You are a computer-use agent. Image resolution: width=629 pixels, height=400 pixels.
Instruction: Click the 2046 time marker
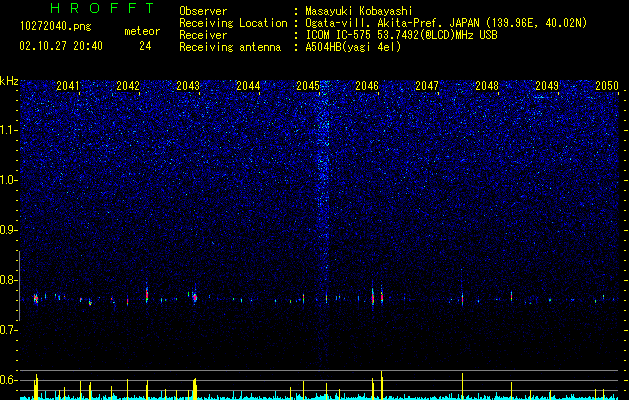(x=367, y=86)
